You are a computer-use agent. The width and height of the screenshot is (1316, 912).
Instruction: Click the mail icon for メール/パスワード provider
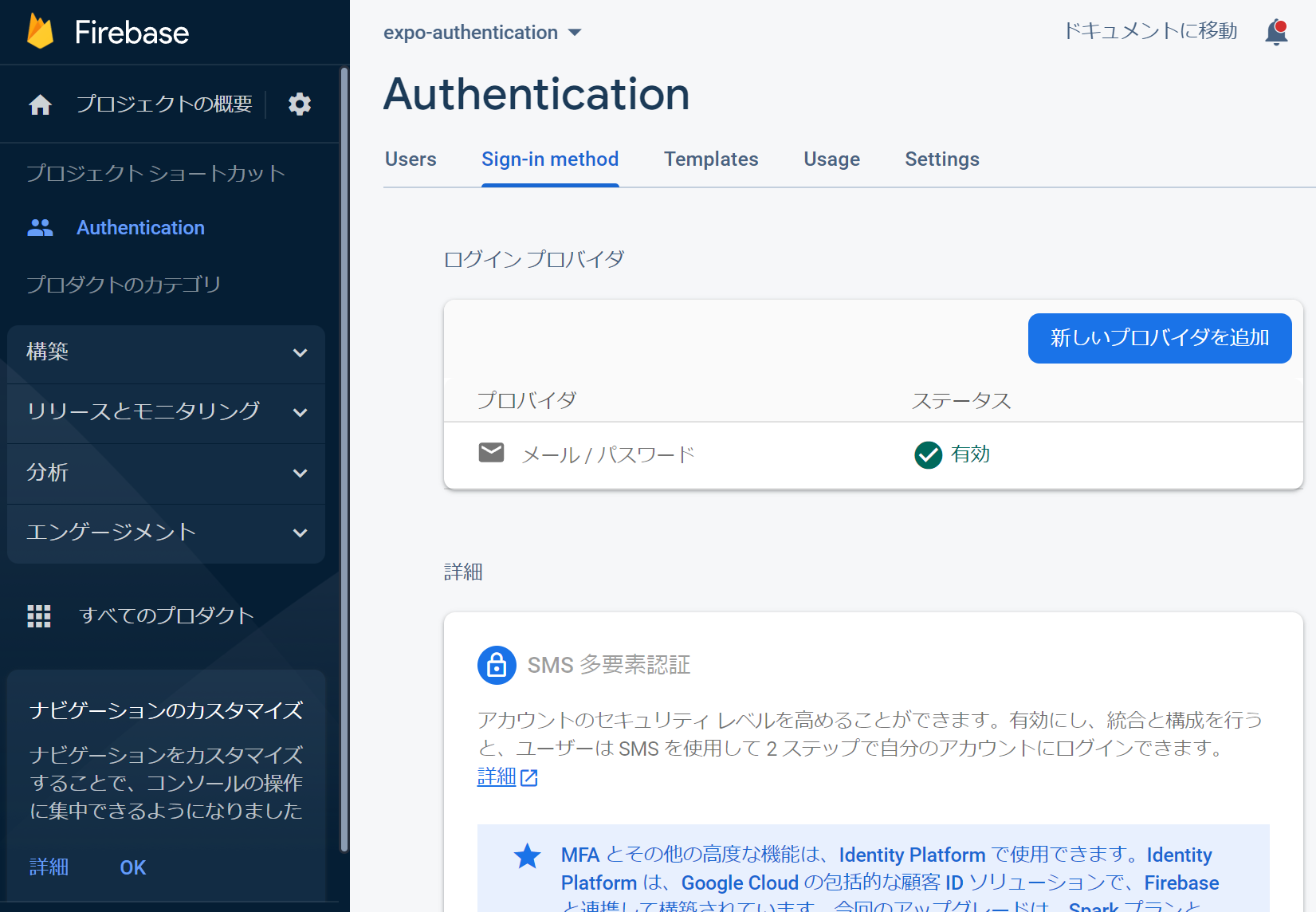tap(491, 453)
